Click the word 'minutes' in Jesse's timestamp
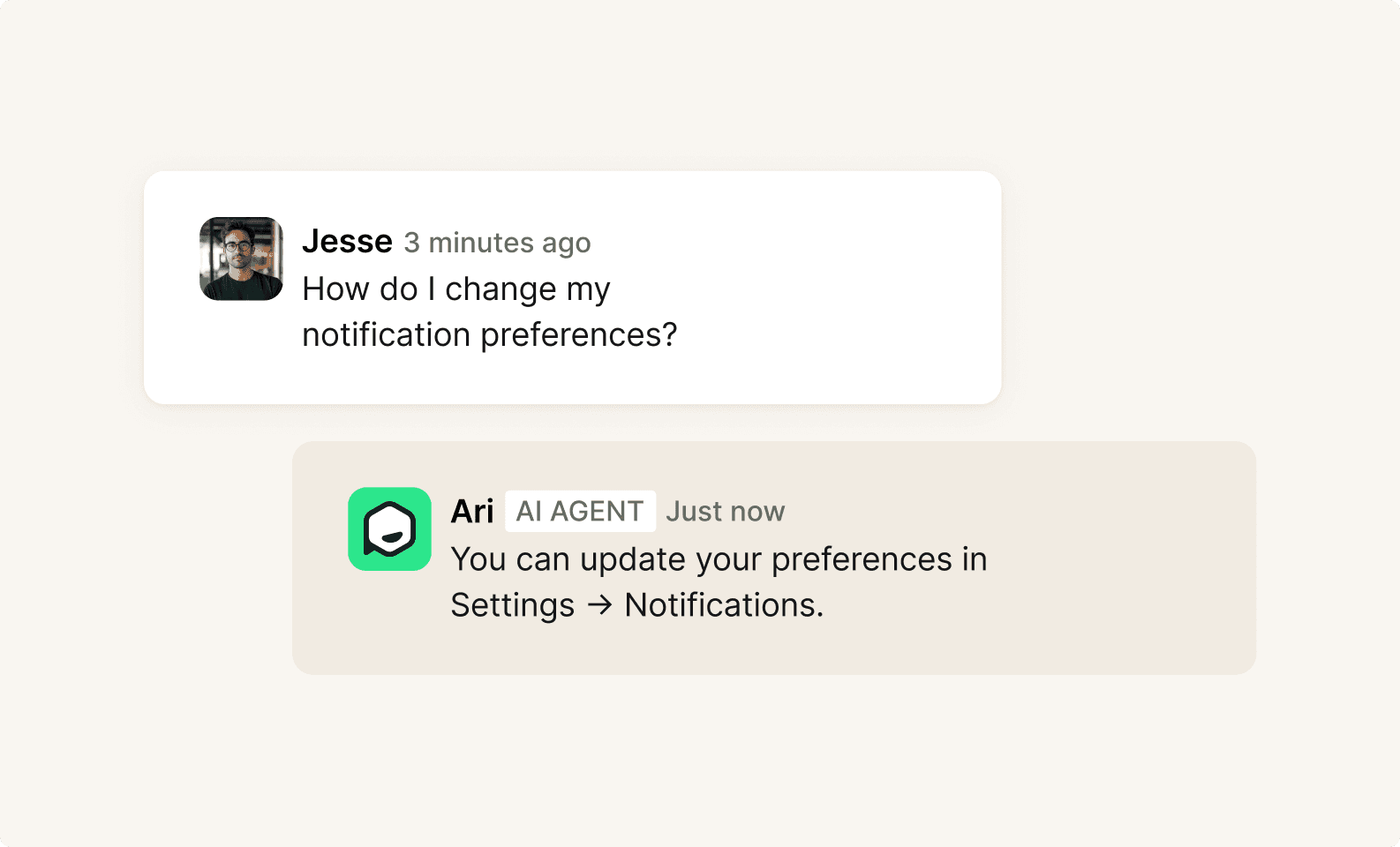The image size is (1400, 847). pyautogui.click(x=480, y=243)
